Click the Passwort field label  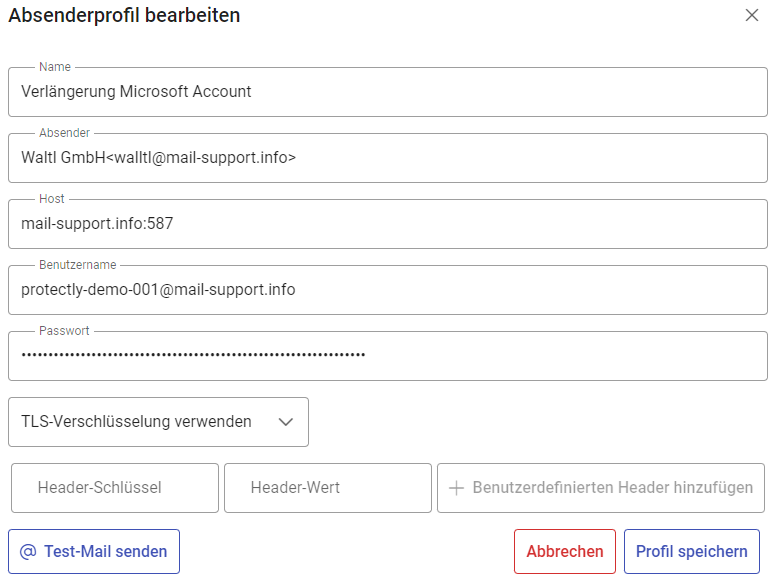point(64,331)
